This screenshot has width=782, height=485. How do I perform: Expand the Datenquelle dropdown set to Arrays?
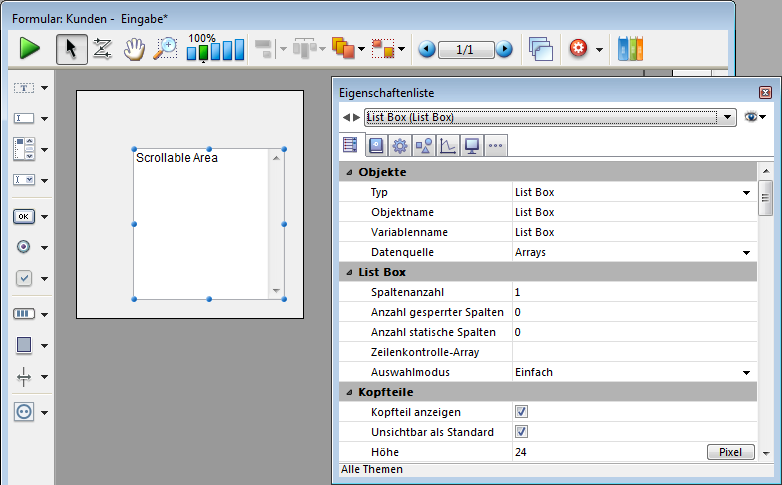point(746,253)
